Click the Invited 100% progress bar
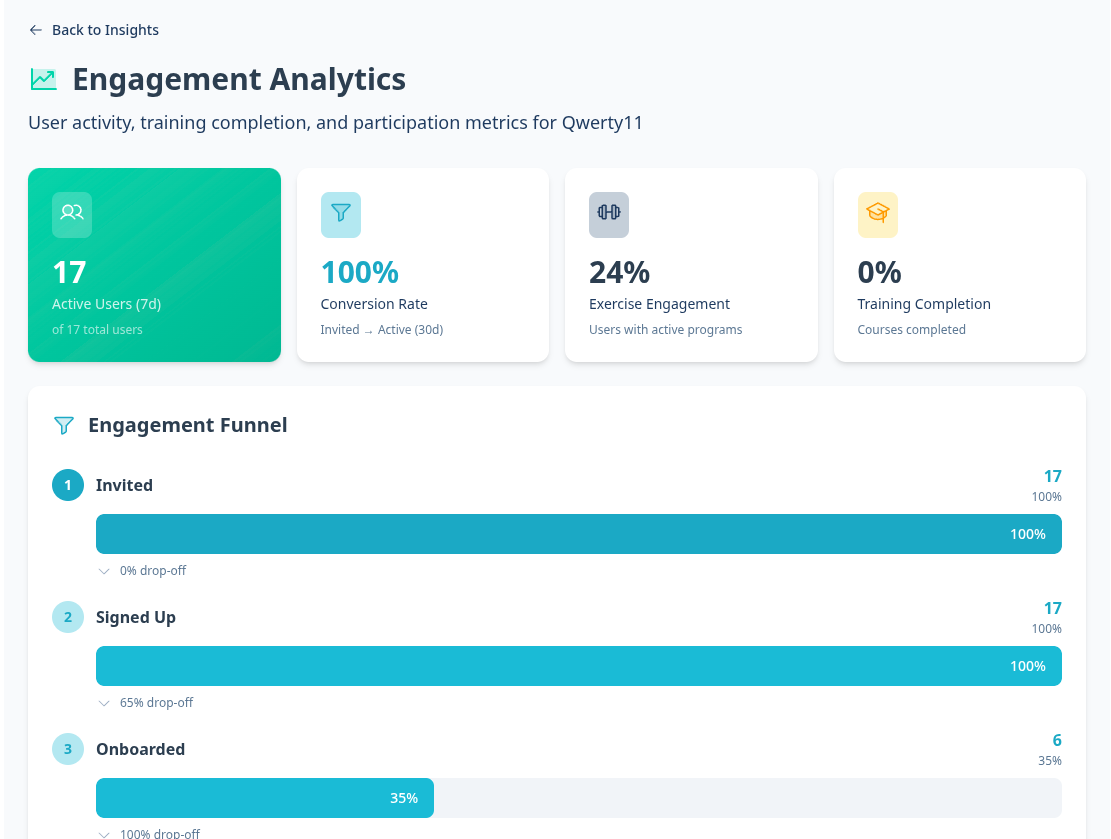Image resolution: width=1111 pixels, height=839 pixels. [x=578, y=534]
